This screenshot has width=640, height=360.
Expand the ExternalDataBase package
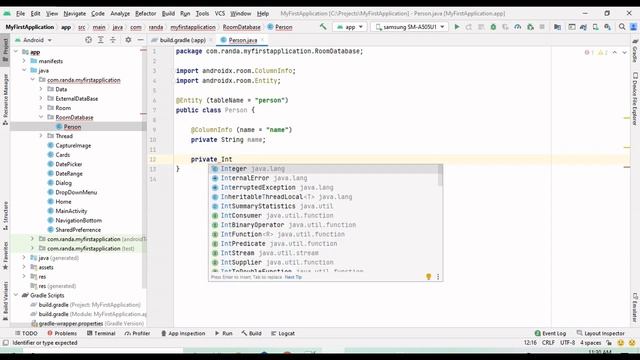[41, 98]
